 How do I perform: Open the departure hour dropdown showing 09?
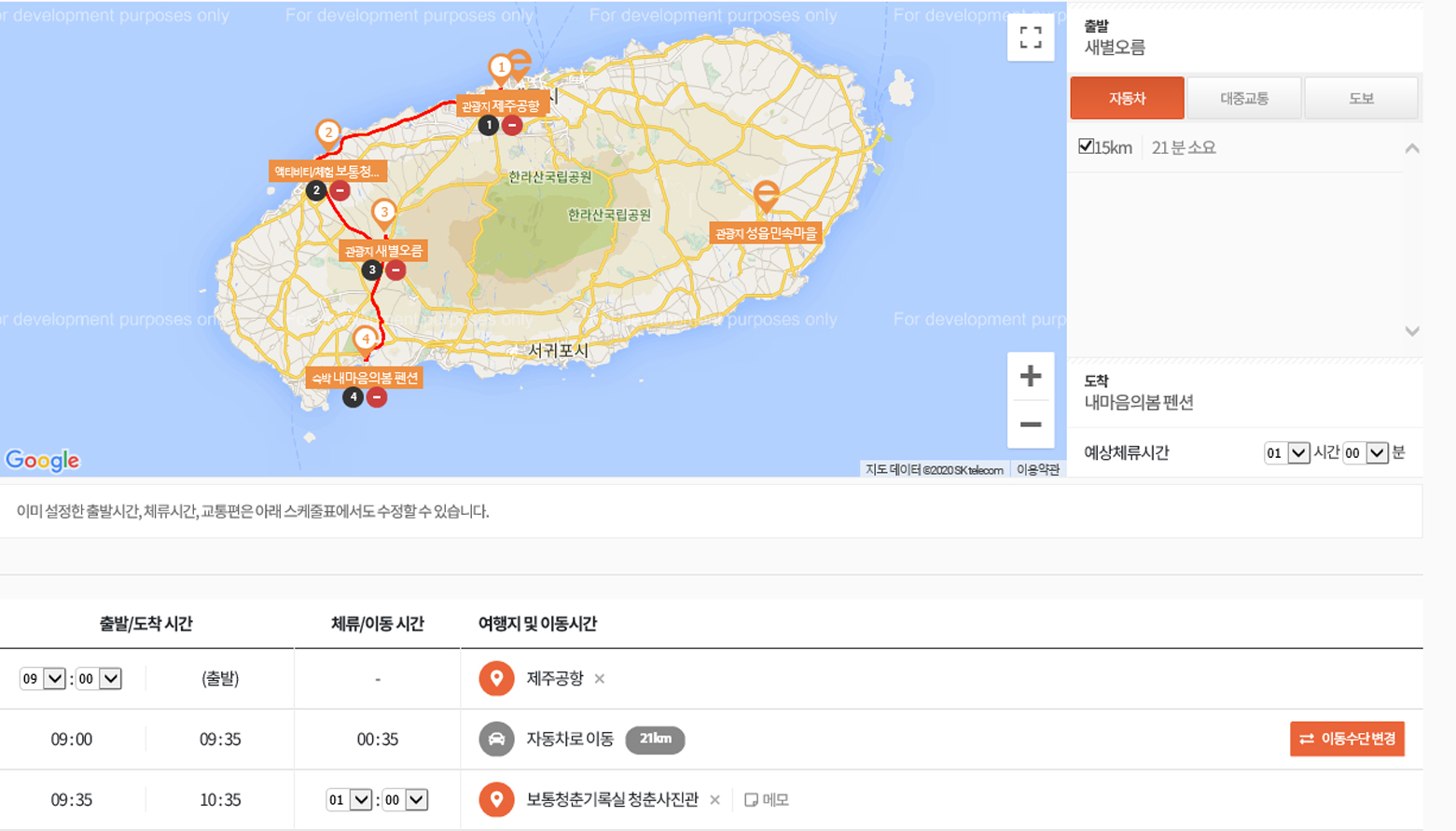click(43, 679)
